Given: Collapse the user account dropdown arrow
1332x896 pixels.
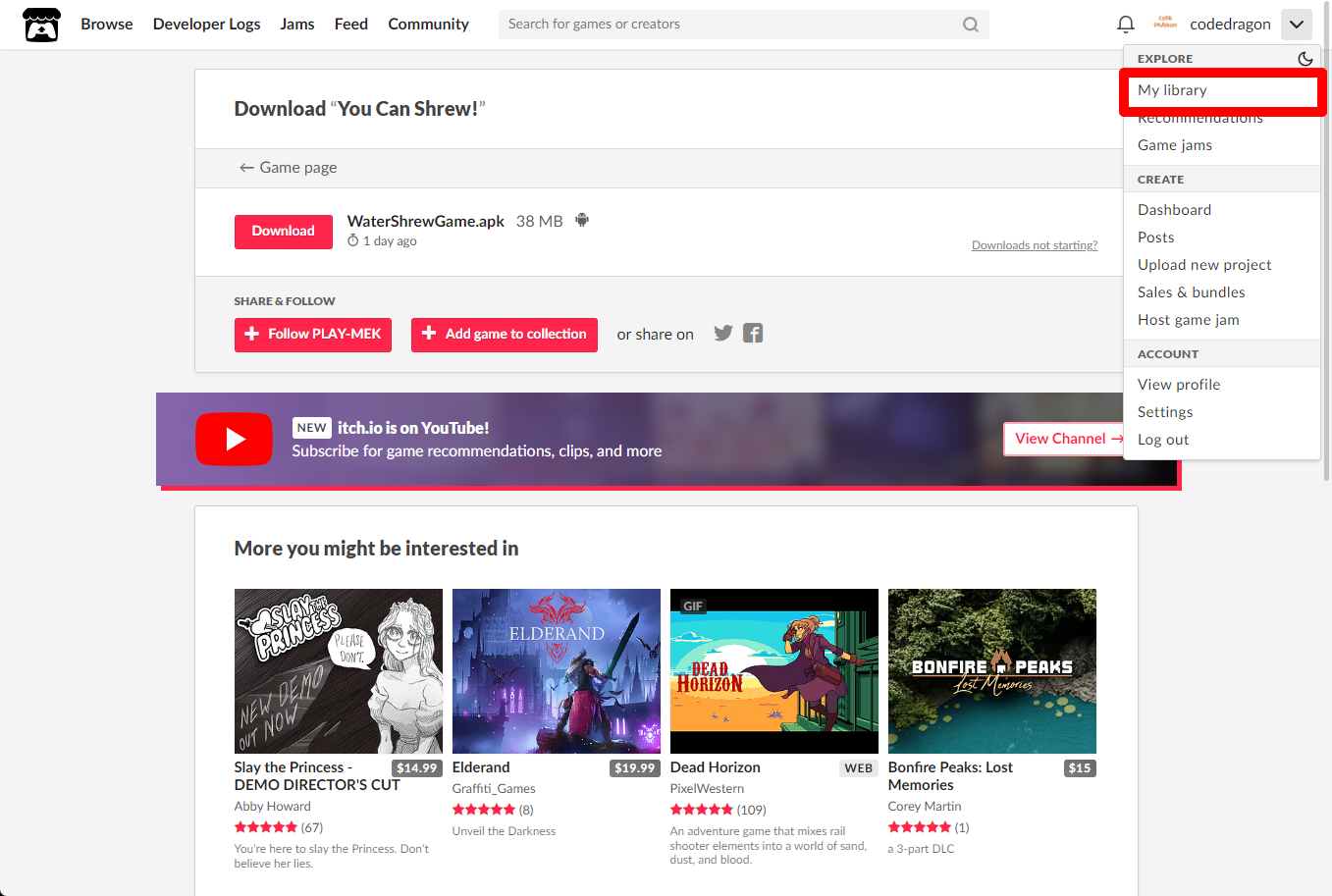Looking at the screenshot, I should 1296,25.
